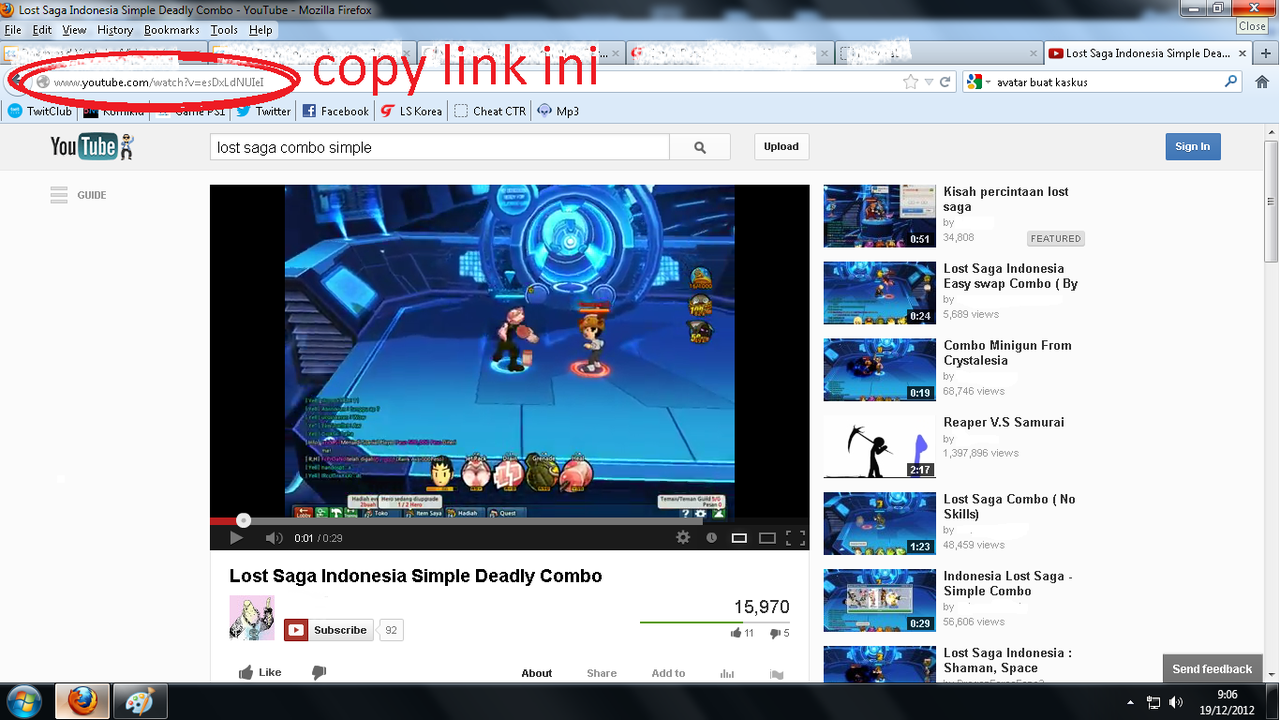Select the About tab
Screen dimensions: 1280x720
[x=537, y=673]
